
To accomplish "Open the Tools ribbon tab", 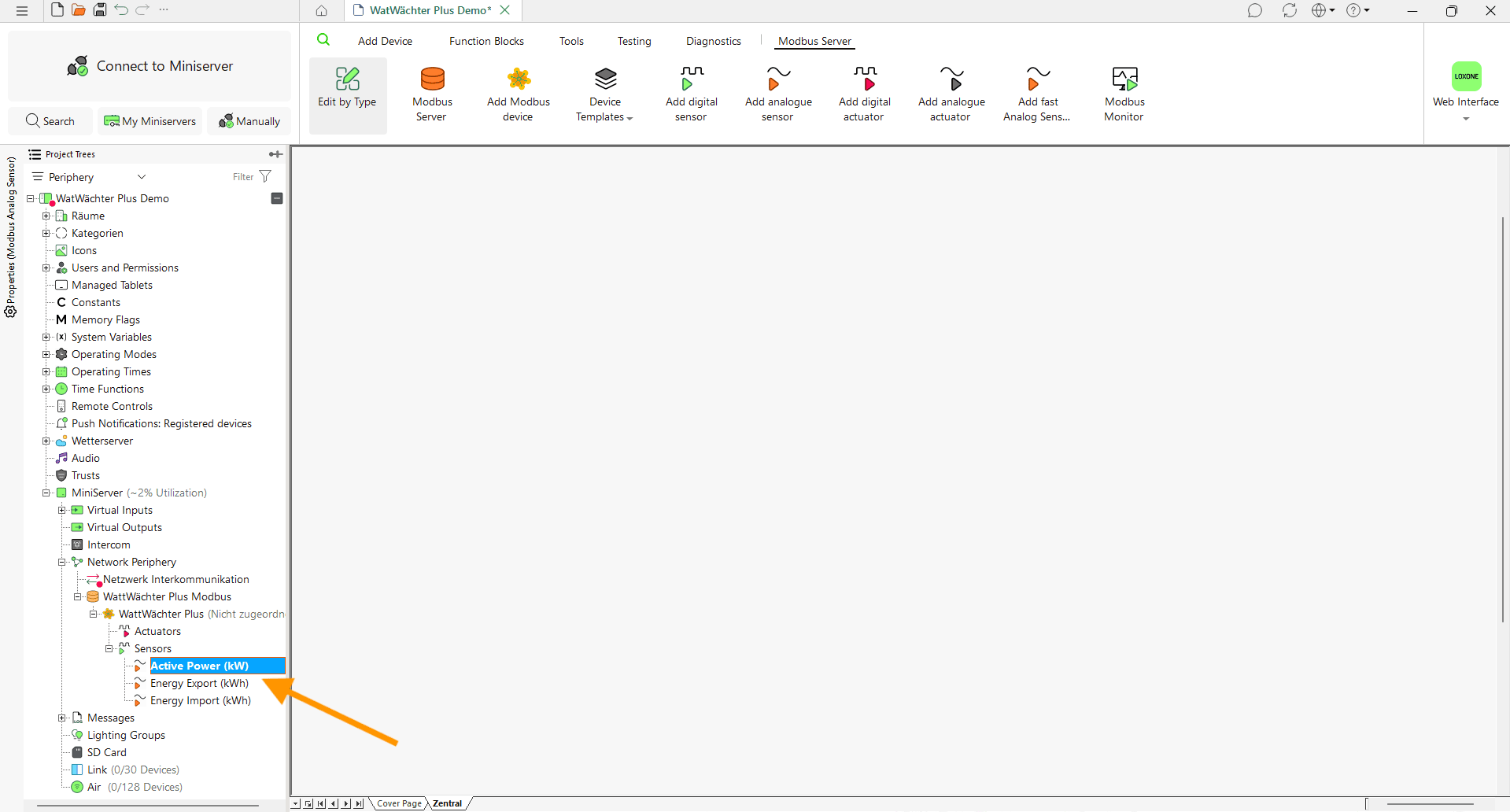I will [571, 41].
